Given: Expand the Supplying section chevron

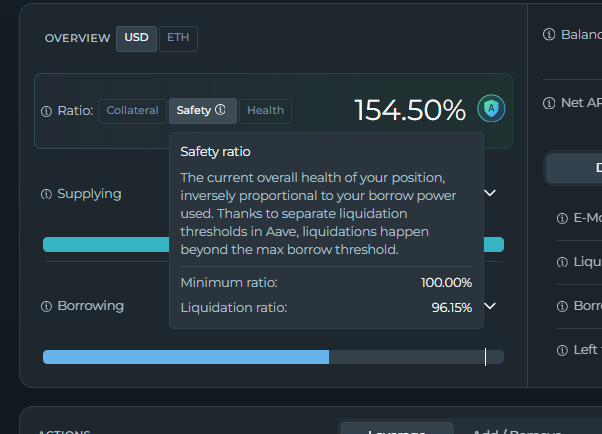Looking at the screenshot, I should tap(490, 193).
